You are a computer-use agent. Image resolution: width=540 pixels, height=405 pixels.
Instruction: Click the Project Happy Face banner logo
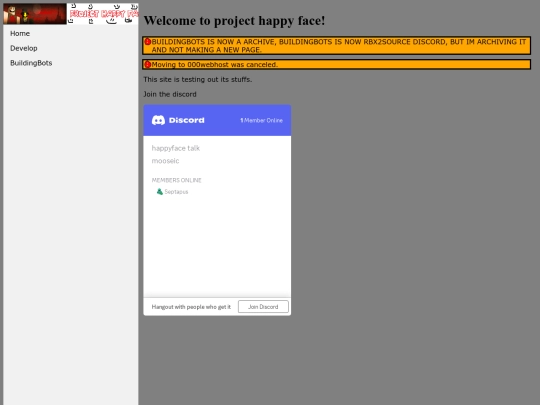(103, 14)
